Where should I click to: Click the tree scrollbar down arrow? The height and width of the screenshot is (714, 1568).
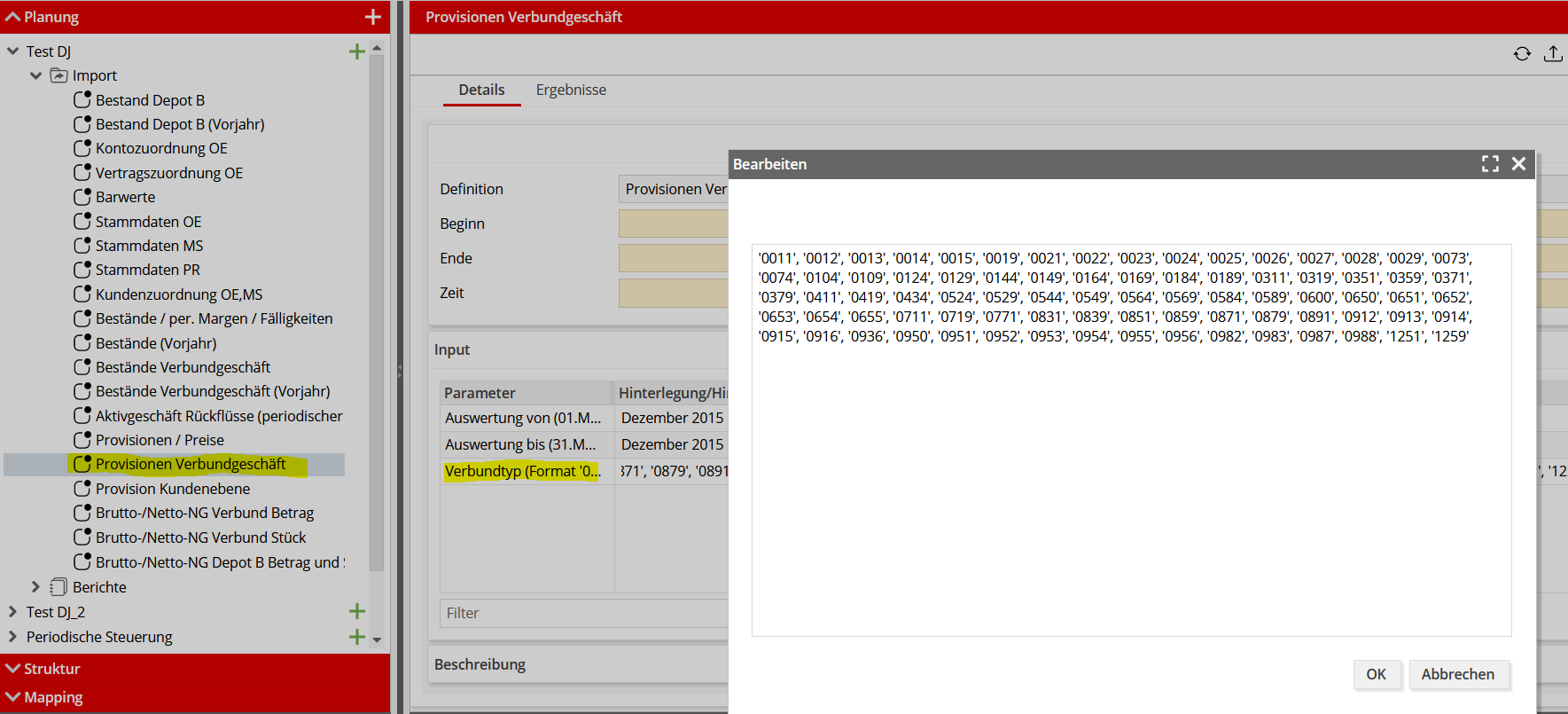click(377, 639)
